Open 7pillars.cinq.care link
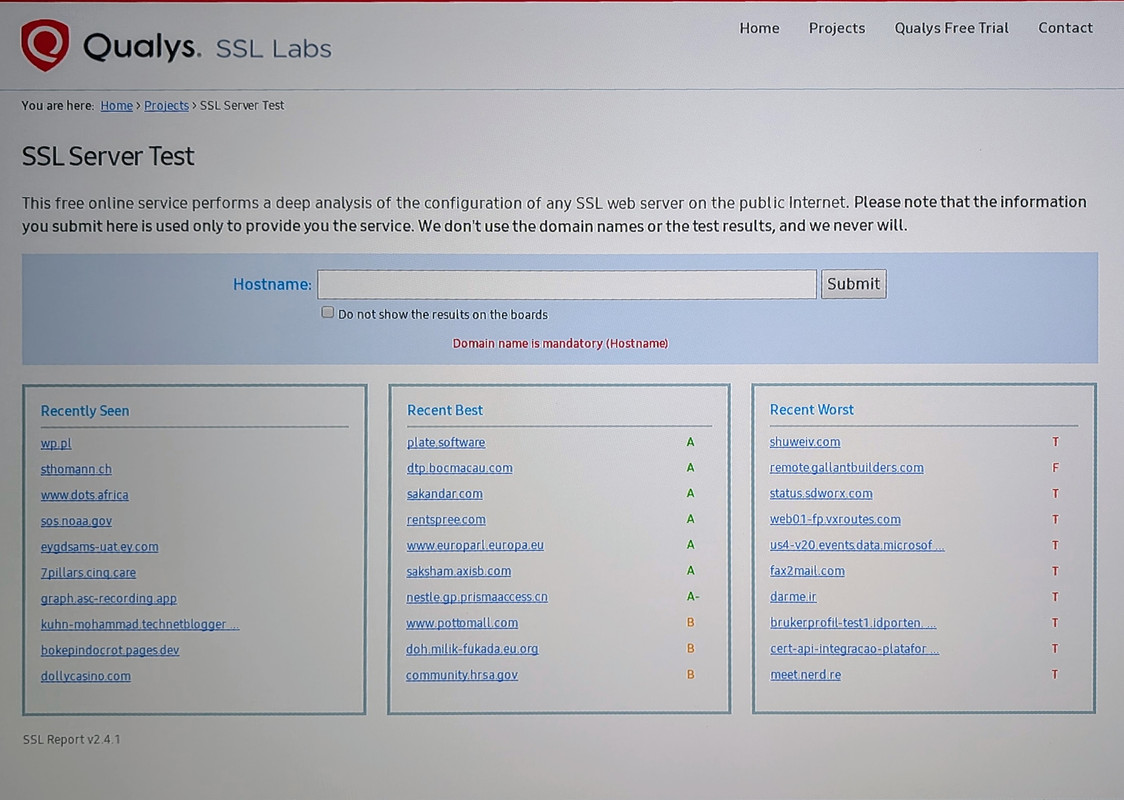The height and width of the screenshot is (800, 1124). [x=88, y=572]
